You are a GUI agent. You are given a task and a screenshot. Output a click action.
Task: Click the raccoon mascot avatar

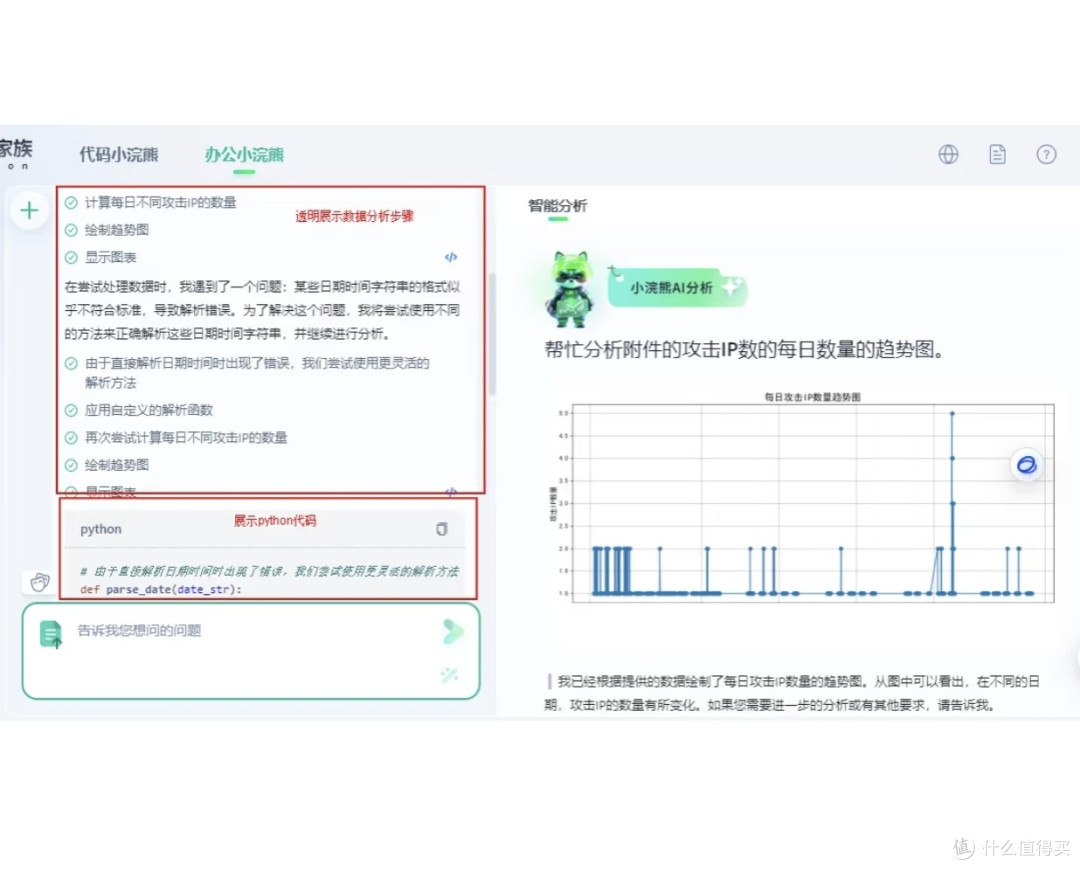click(571, 289)
